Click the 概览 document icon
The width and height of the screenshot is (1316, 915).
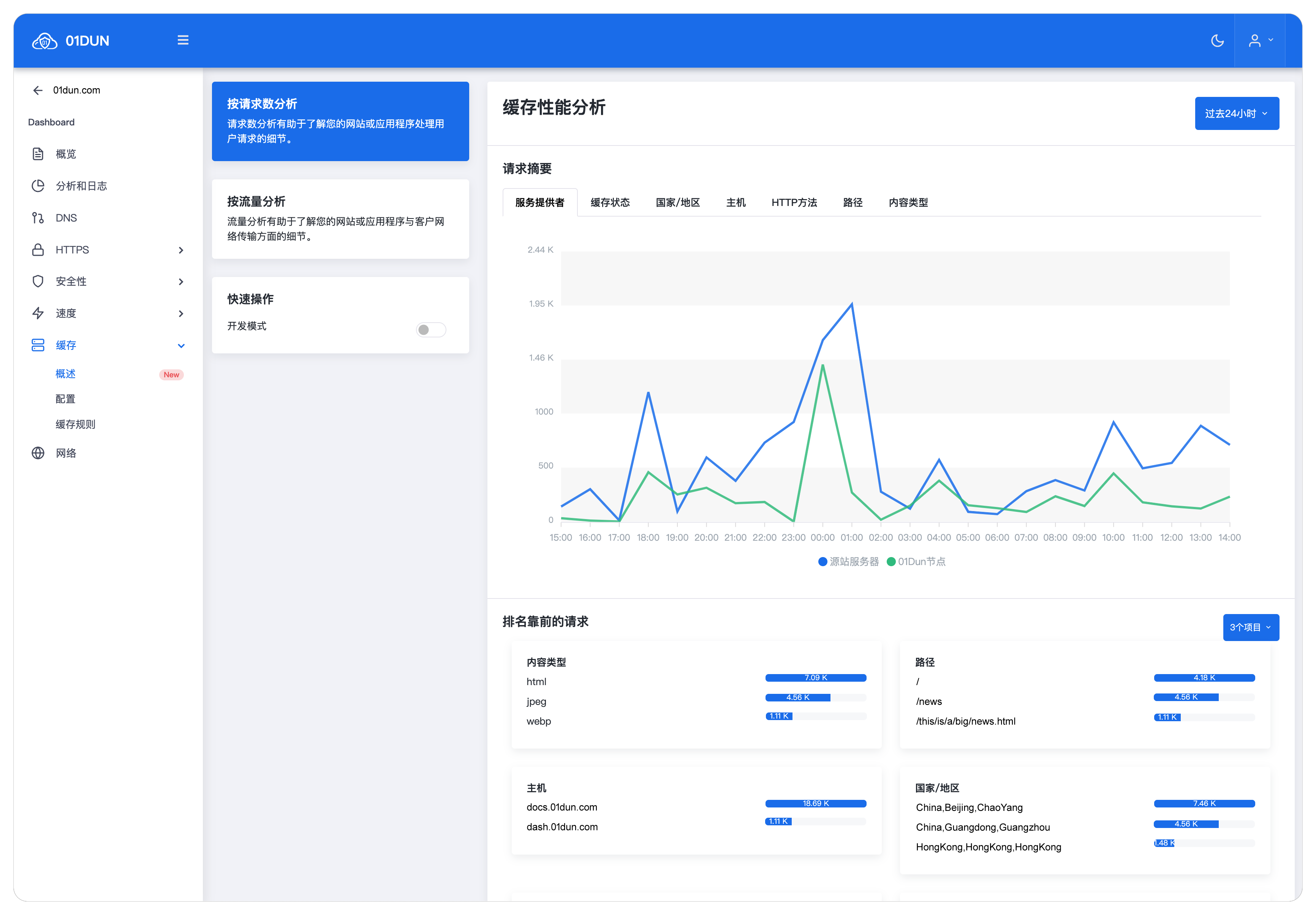click(38, 154)
